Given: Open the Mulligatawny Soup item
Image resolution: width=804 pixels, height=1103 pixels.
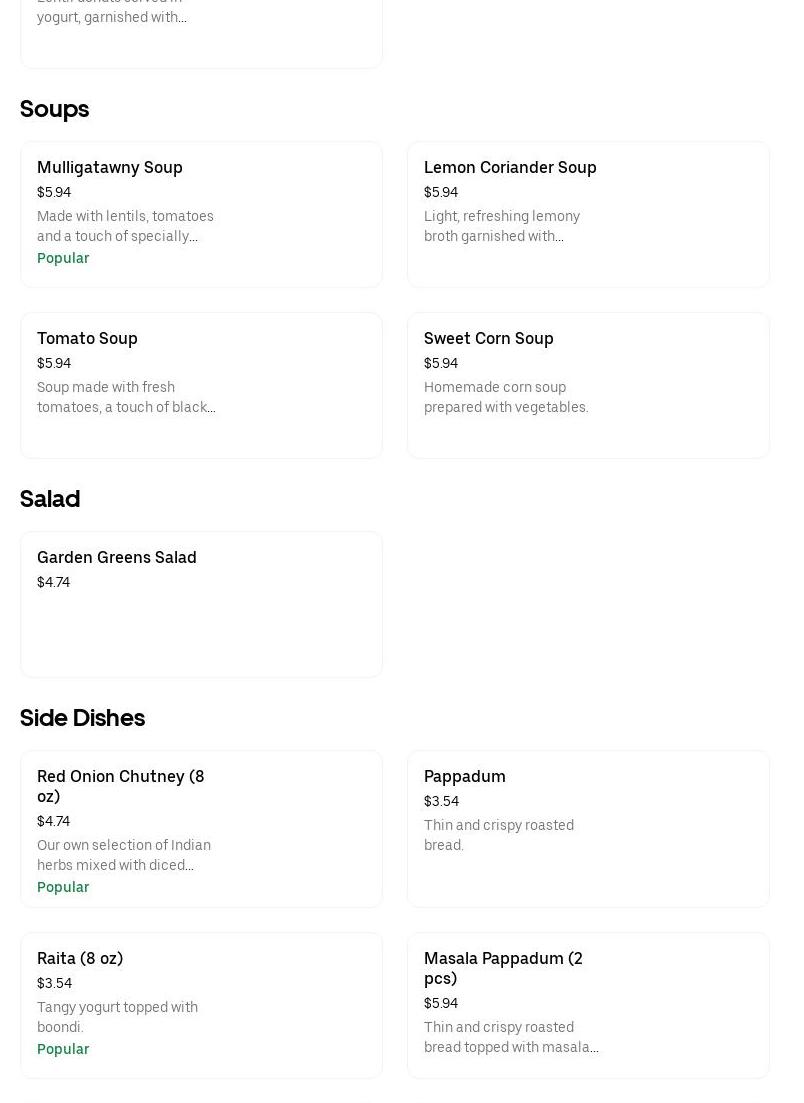Looking at the screenshot, I should point(110,167).
